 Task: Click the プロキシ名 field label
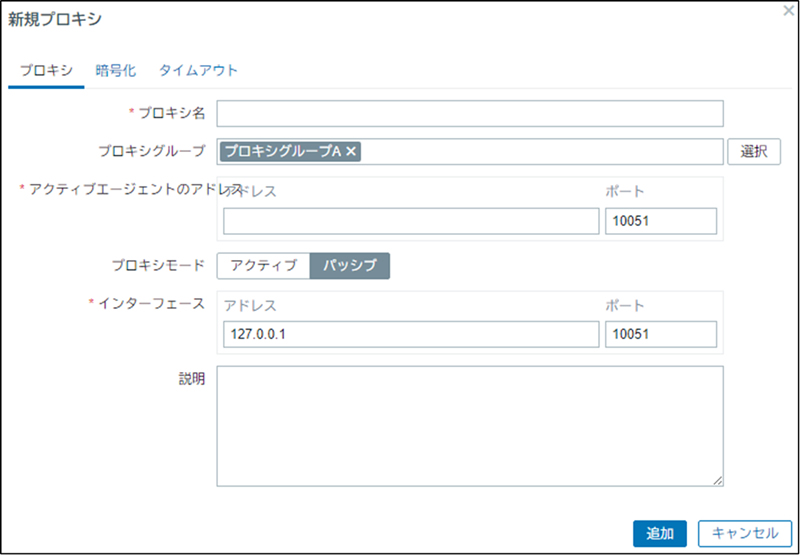[171, 114]
